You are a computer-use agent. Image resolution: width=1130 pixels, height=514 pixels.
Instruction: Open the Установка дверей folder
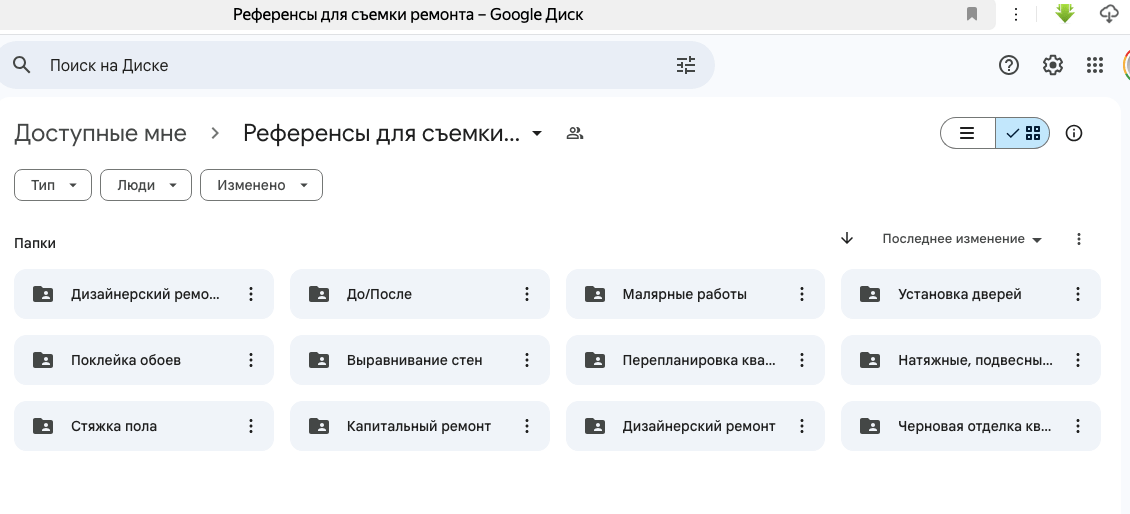(x=971, y=294)
